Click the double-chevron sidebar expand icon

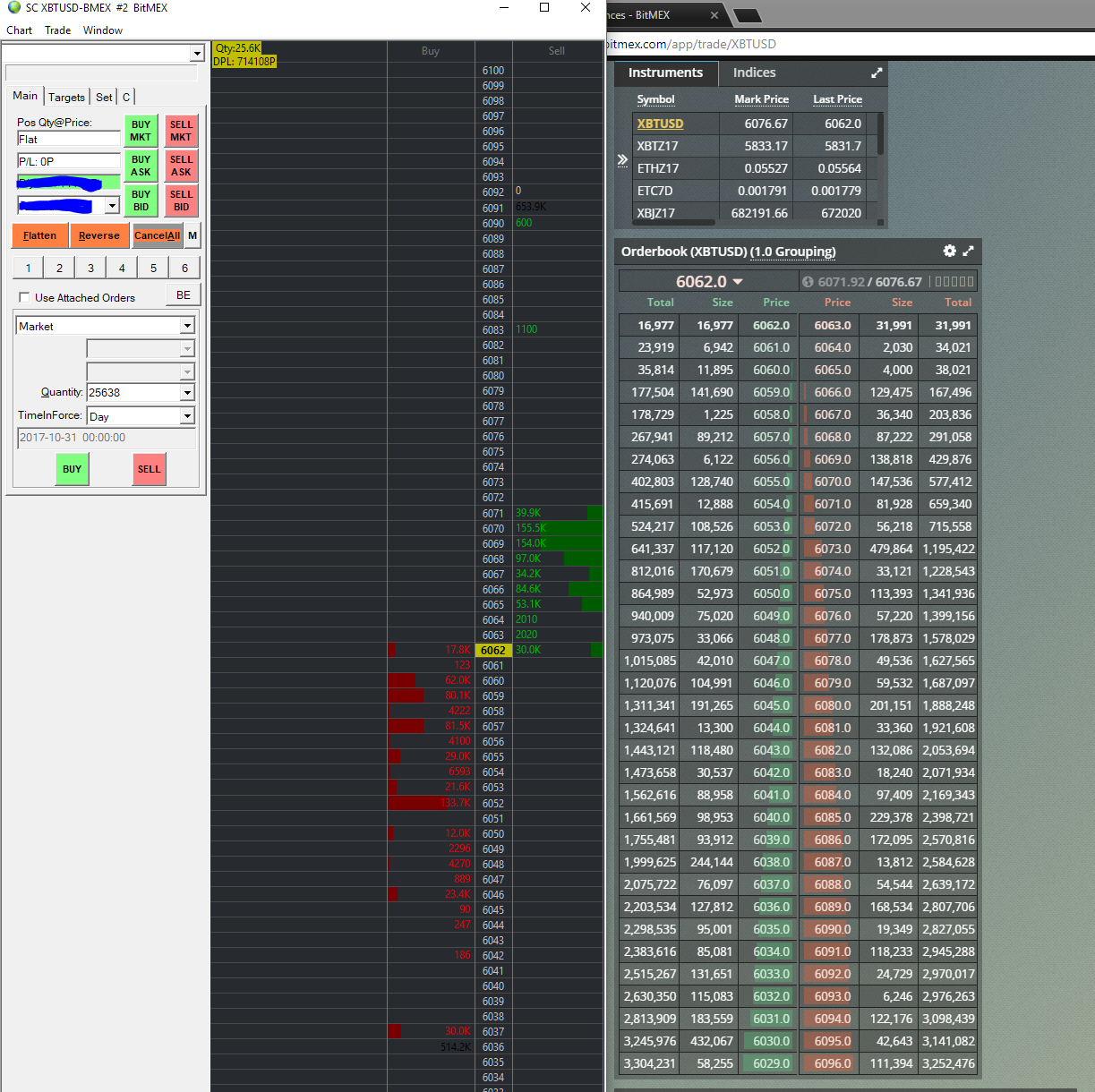click(x=622, y=160)
